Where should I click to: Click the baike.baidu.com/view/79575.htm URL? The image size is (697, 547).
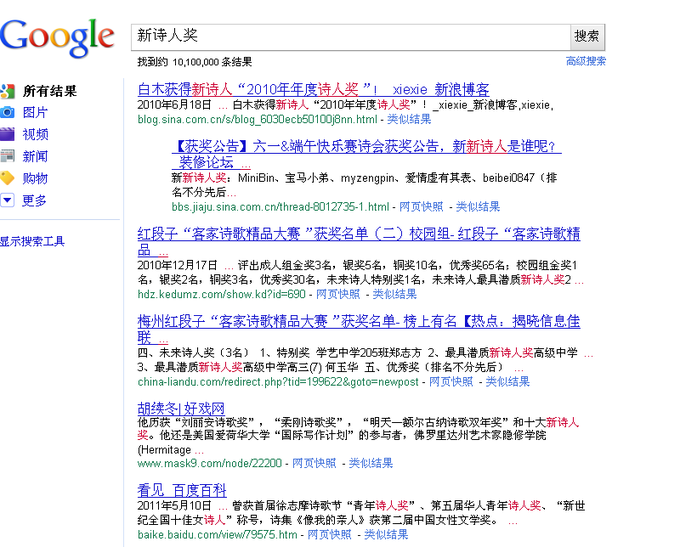point(217,535)
